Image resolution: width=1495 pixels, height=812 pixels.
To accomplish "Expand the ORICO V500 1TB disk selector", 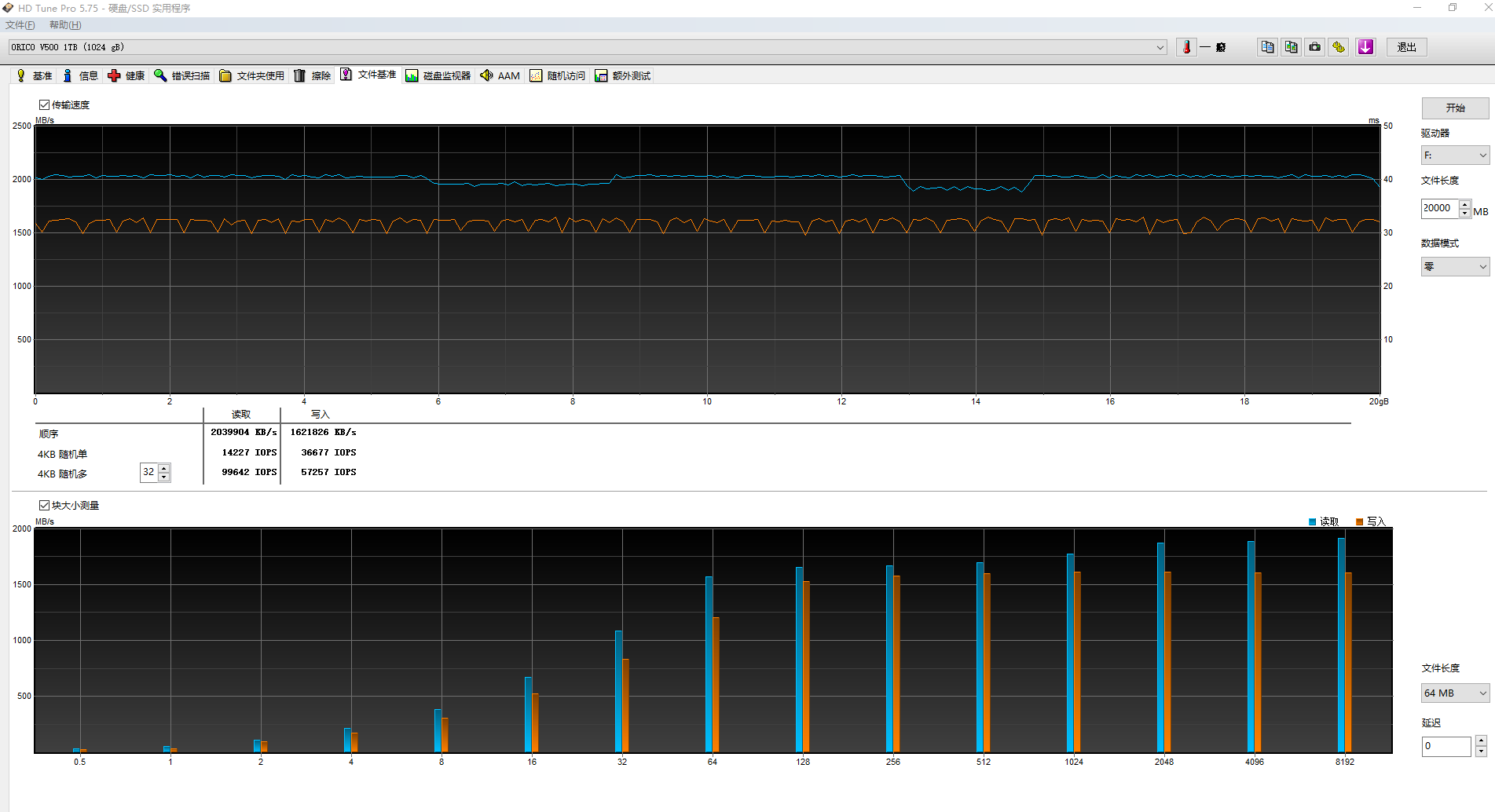I will [1160, 47].
